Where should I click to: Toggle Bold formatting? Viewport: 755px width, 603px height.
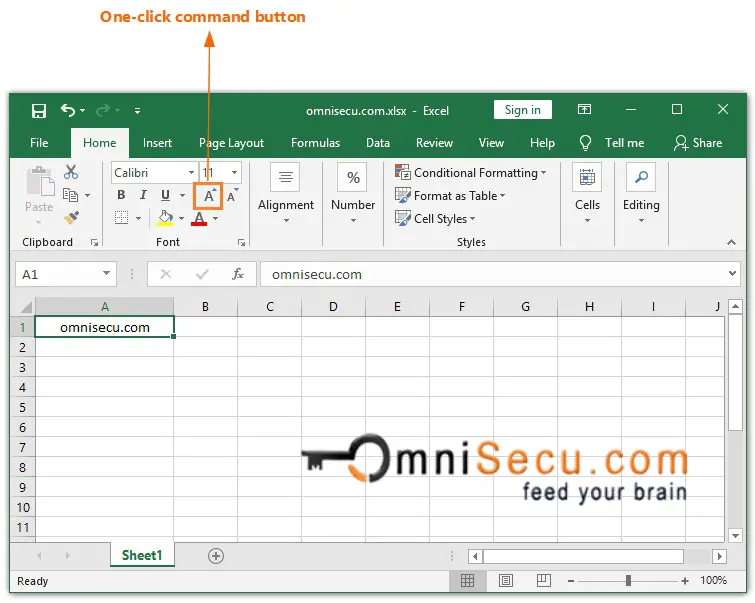point(121,195)
